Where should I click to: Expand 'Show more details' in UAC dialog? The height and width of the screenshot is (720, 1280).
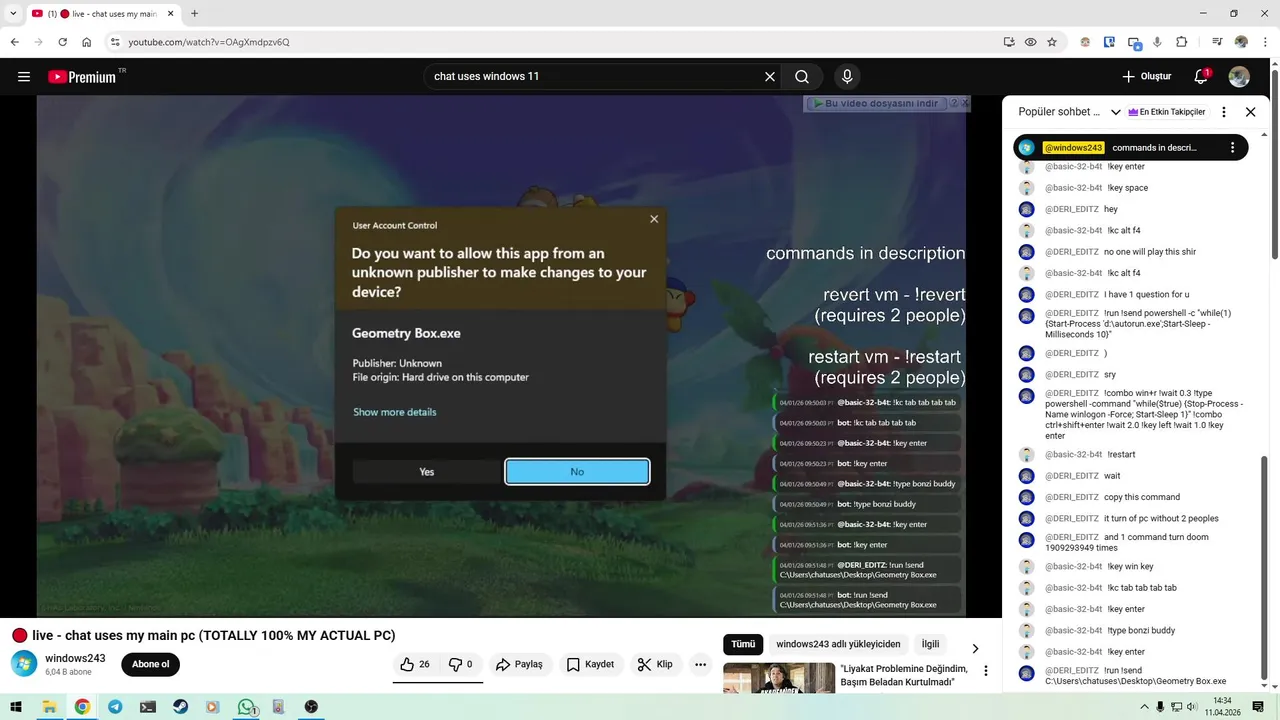[394, 412]
